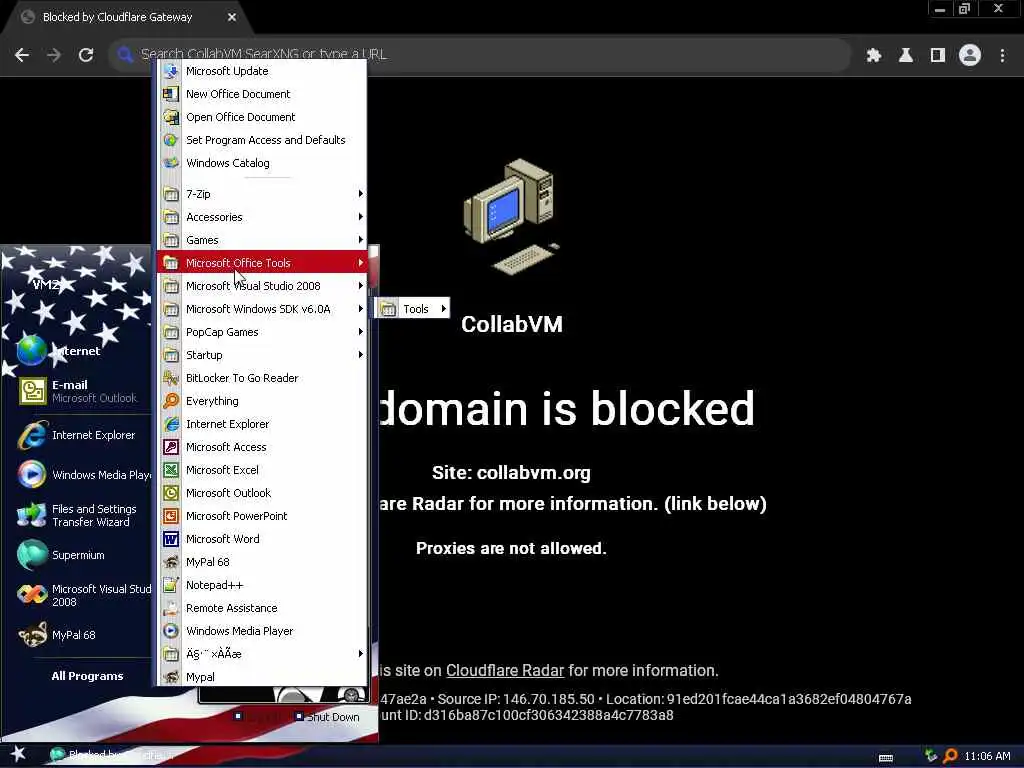Image resolution: width=1024 pixels, height=768 pixels.
Task: Go back with the browser back arrow
Action: 22,55
